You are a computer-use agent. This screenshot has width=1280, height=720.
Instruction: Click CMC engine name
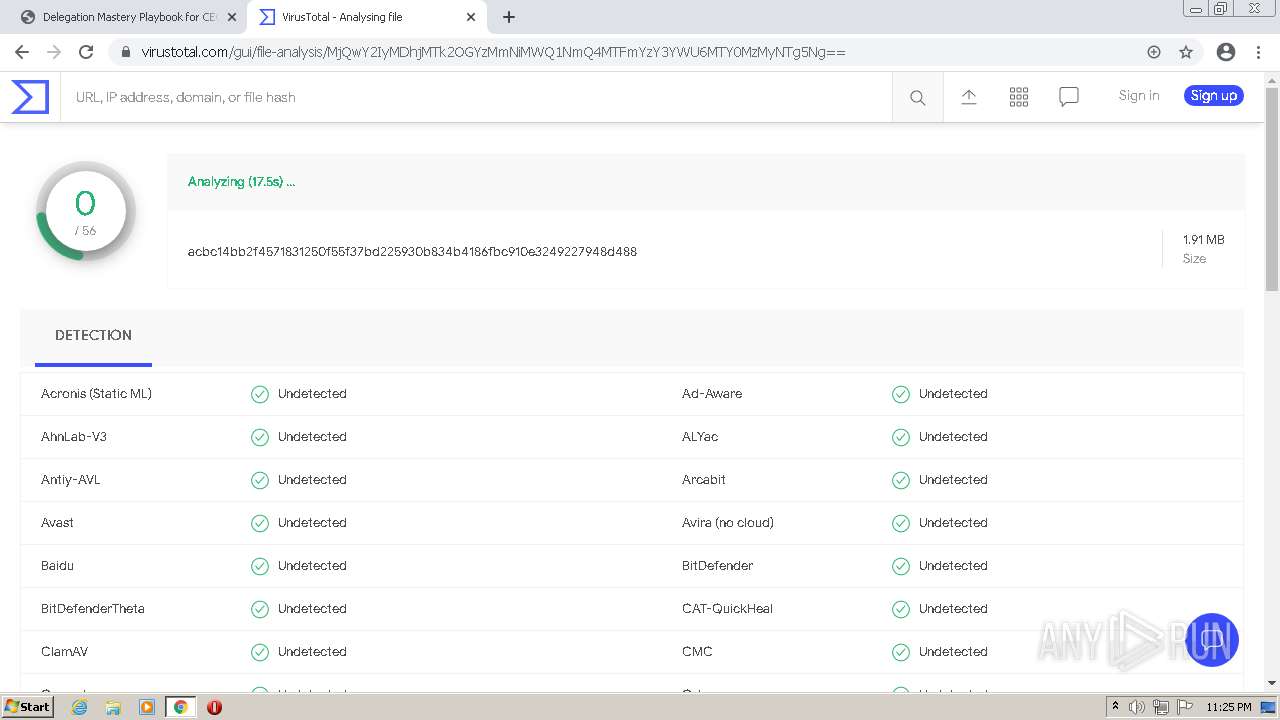click(697, 652)
